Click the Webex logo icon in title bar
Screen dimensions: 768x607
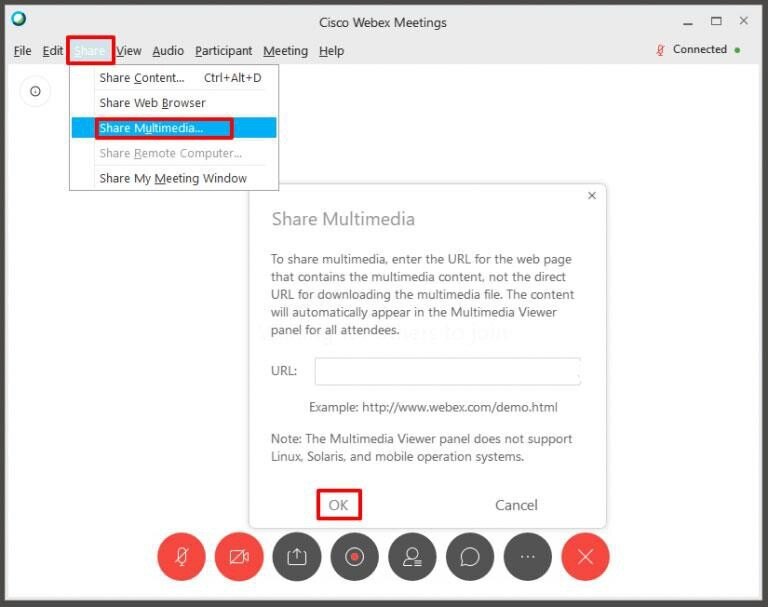tap(19, 19)
